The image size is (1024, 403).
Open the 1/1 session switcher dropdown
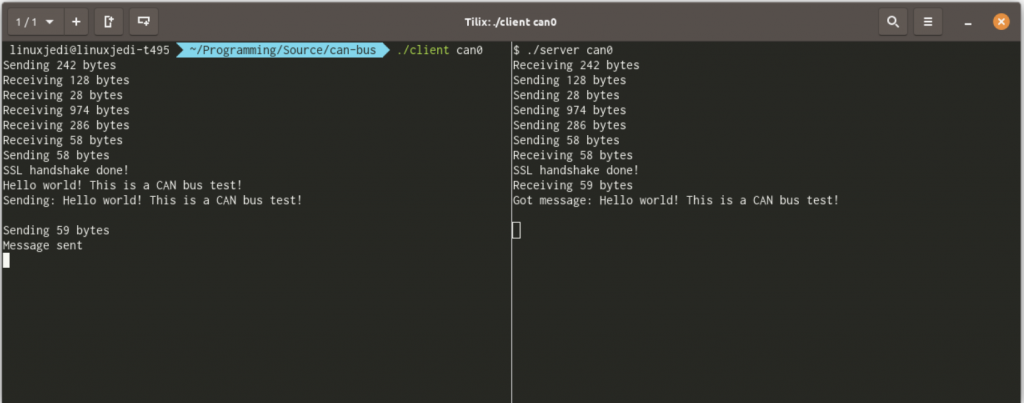[35, 22]
